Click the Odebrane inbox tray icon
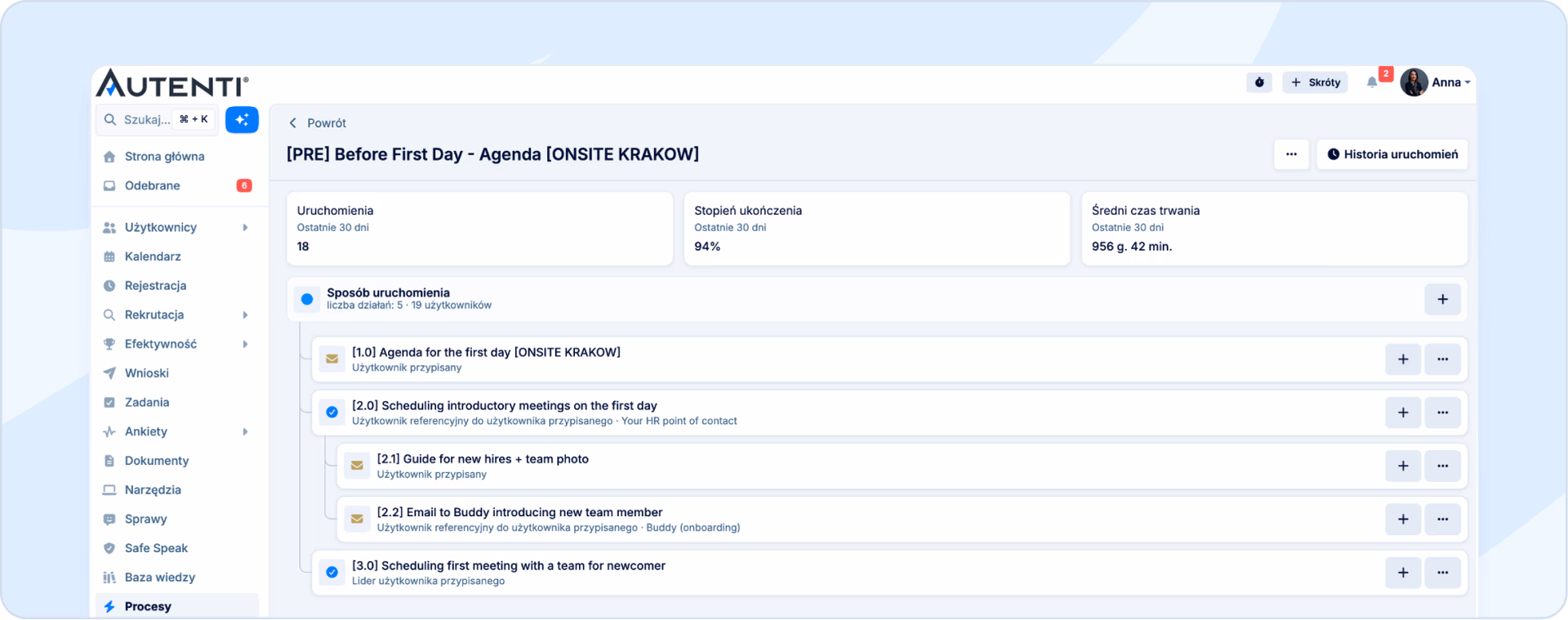This screenshot has height=620, width=1568. (x=109, y=185)
